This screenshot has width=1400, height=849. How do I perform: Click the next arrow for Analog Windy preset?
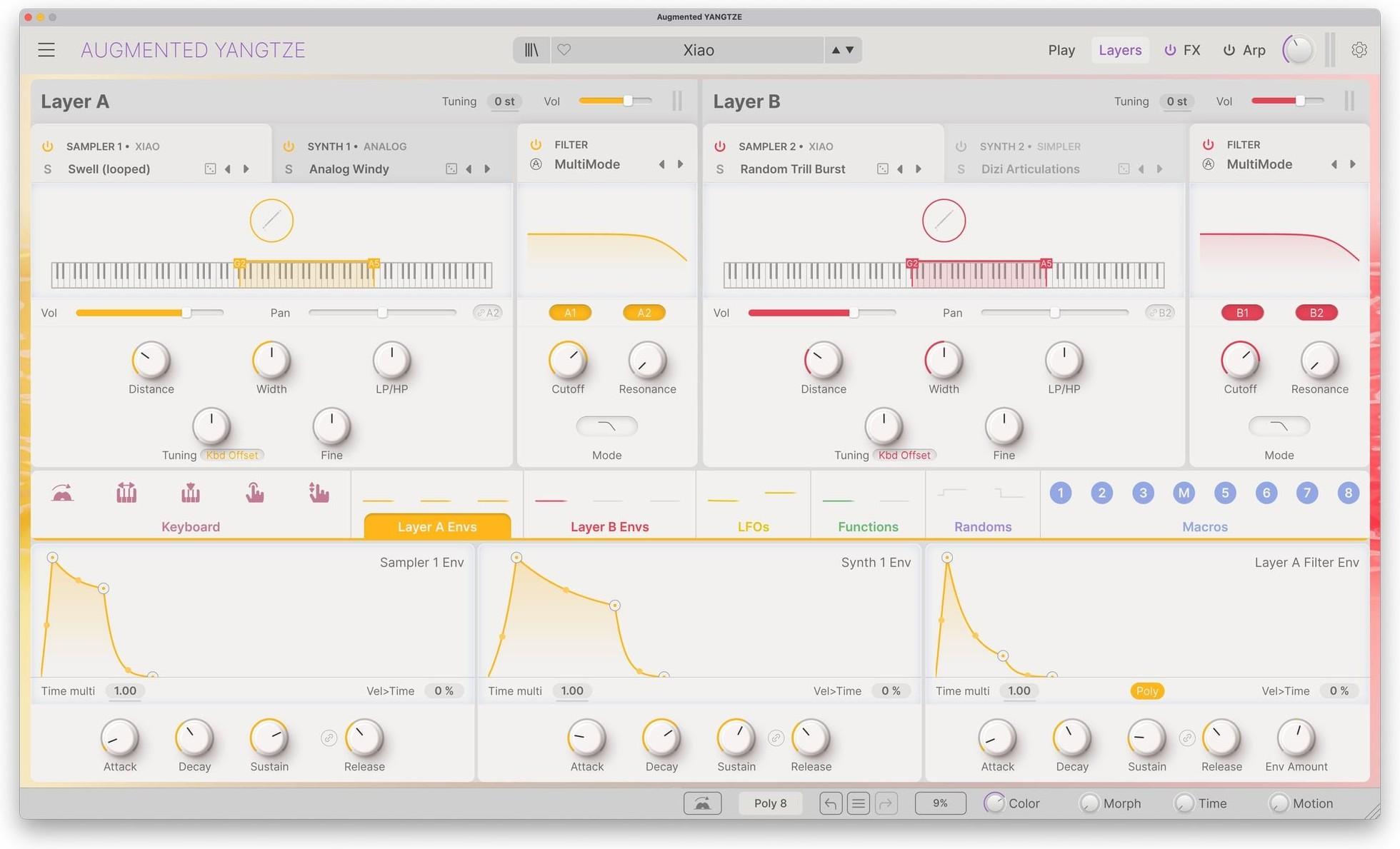487,169
